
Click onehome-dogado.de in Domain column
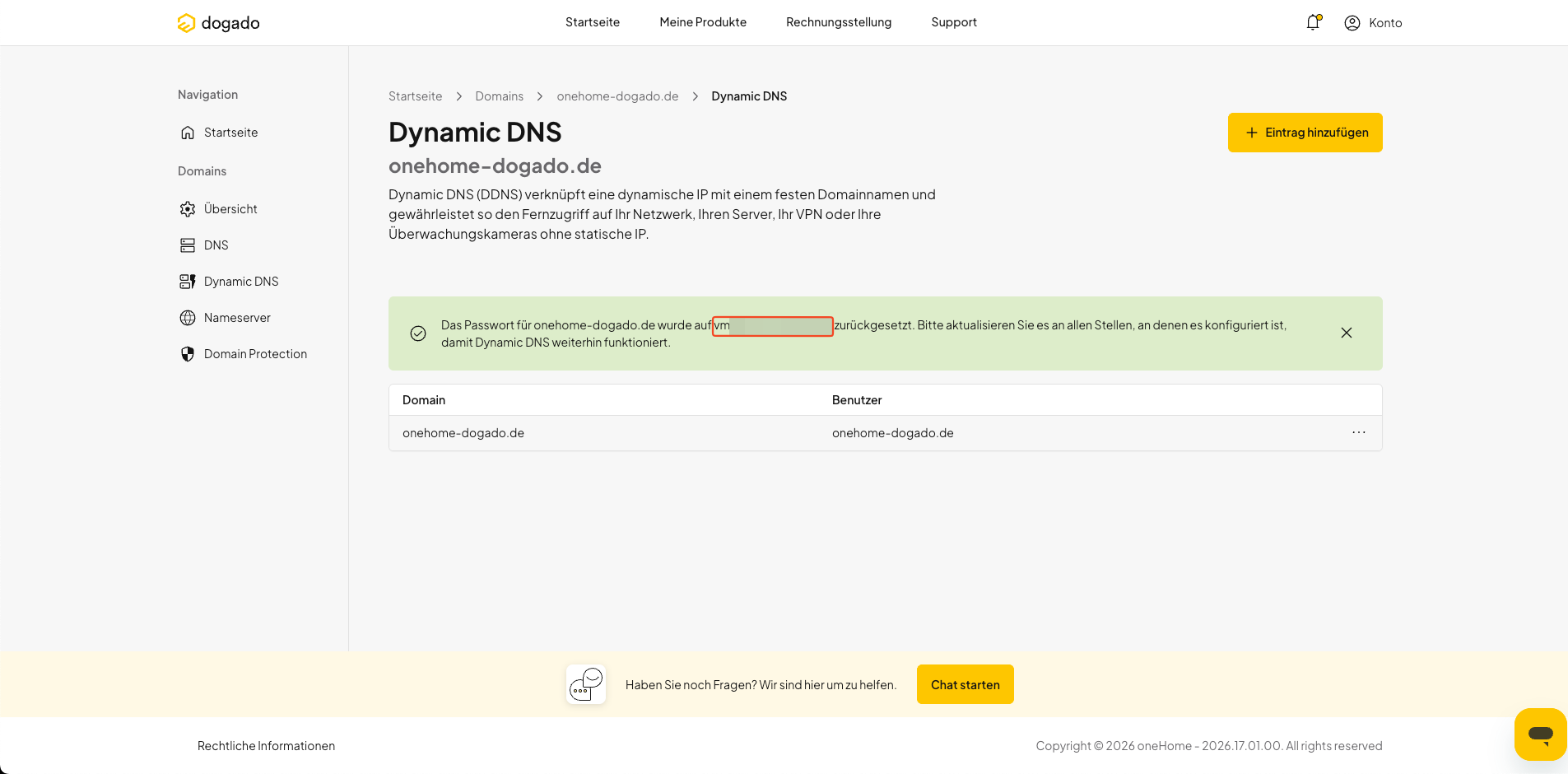(x=463, y=433)
